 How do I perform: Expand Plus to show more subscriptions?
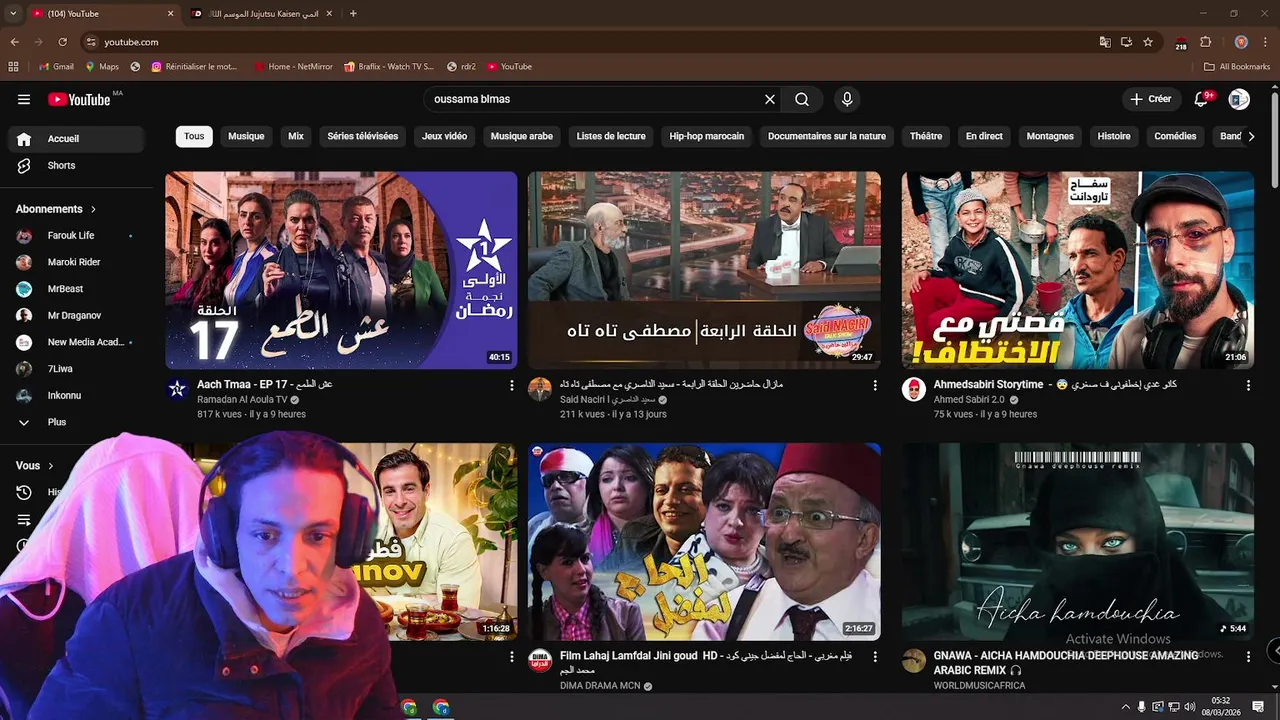tap(76, 423)
